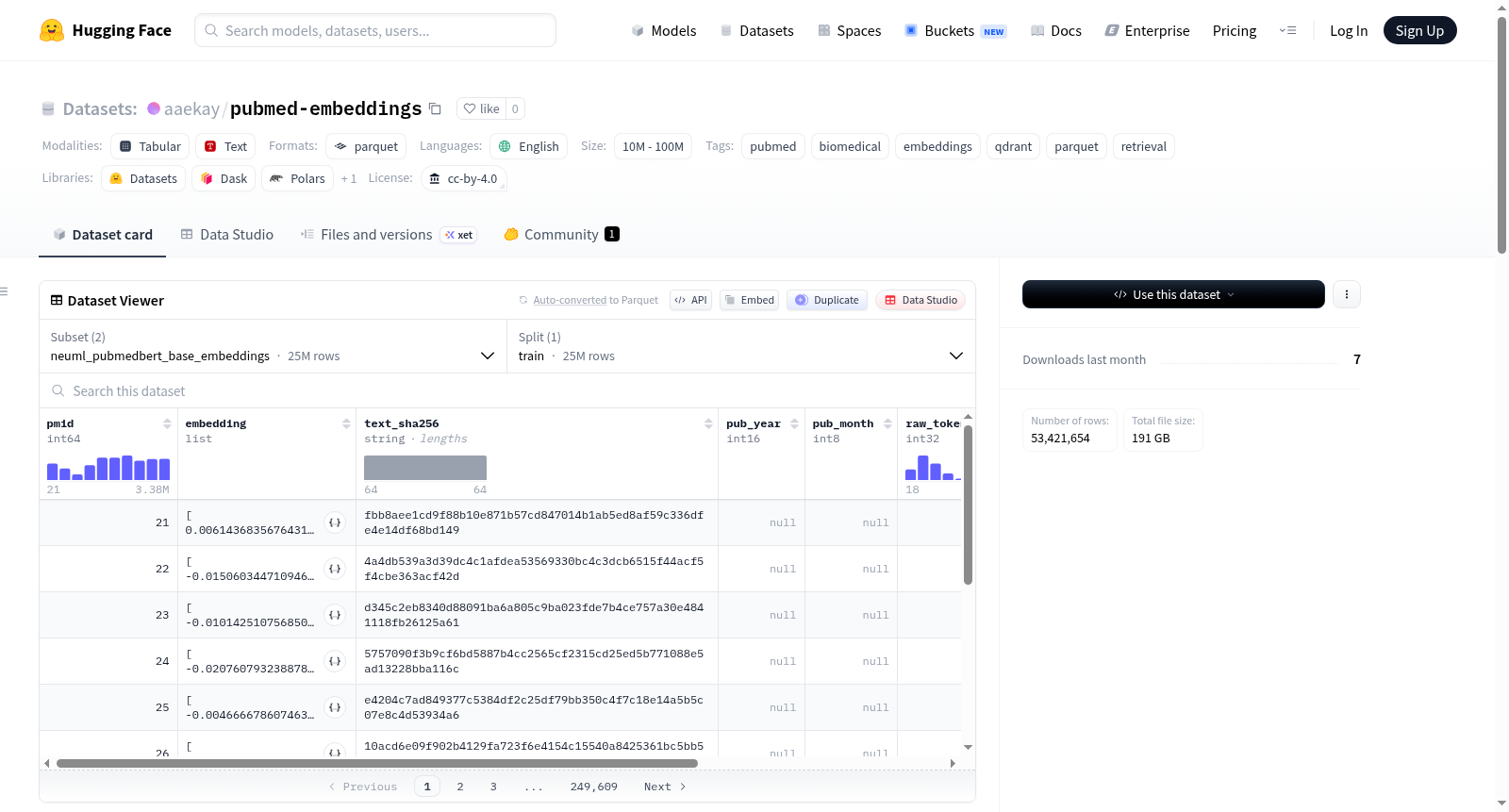Jump to page 3 of the viewer
This screenshot has height=812, width=1509.
pos(493,787)
